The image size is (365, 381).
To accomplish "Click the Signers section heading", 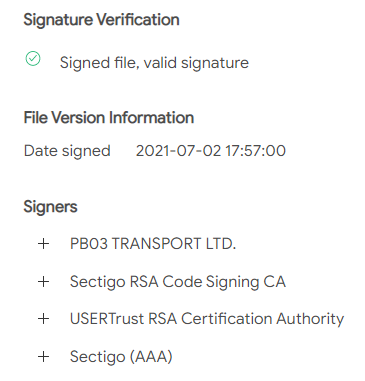I will [50, 207].
